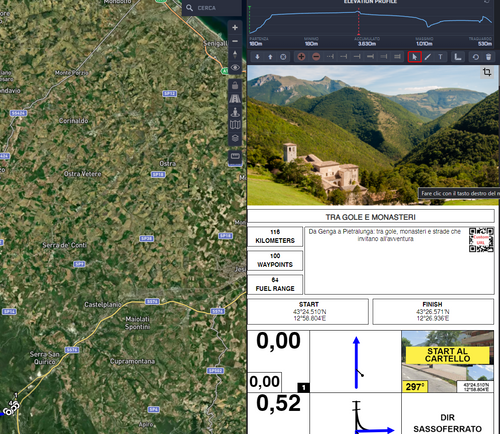The width and height of the screenshot is (500, 434).
Task: Click the 64 FUEL RANGE box
Action: [275, 284]
